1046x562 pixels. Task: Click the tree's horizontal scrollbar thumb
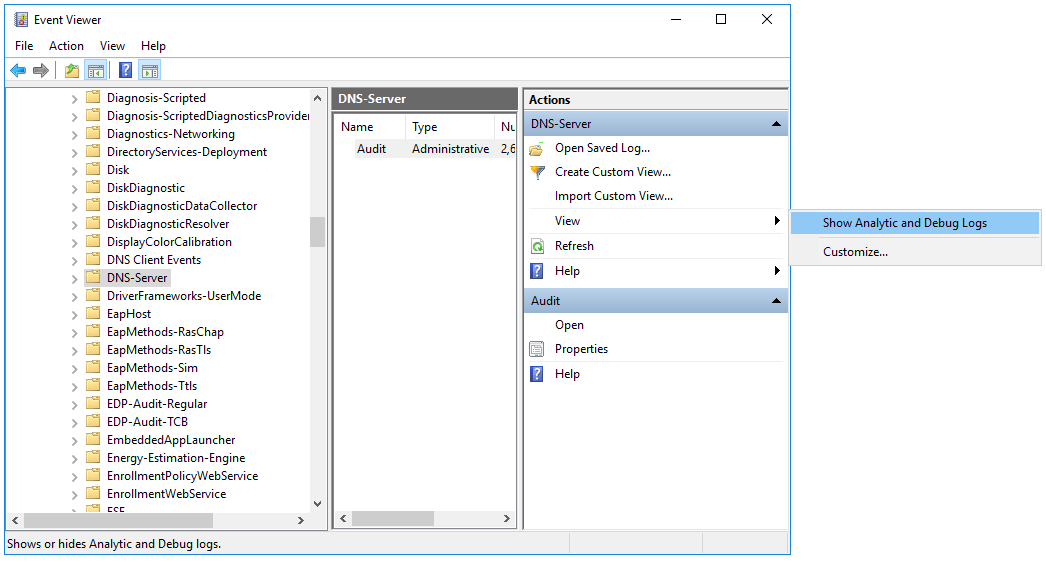tap(118, 521)
